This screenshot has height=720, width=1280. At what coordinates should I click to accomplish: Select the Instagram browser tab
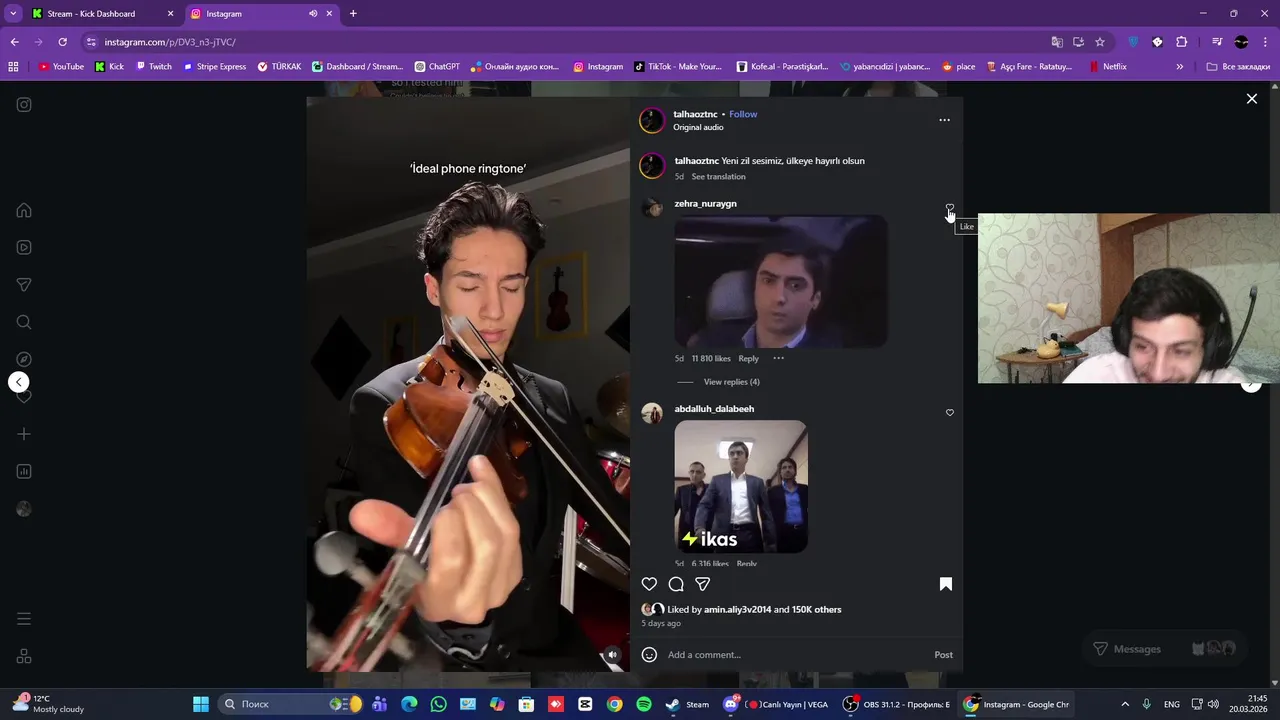tap(262, 14)
